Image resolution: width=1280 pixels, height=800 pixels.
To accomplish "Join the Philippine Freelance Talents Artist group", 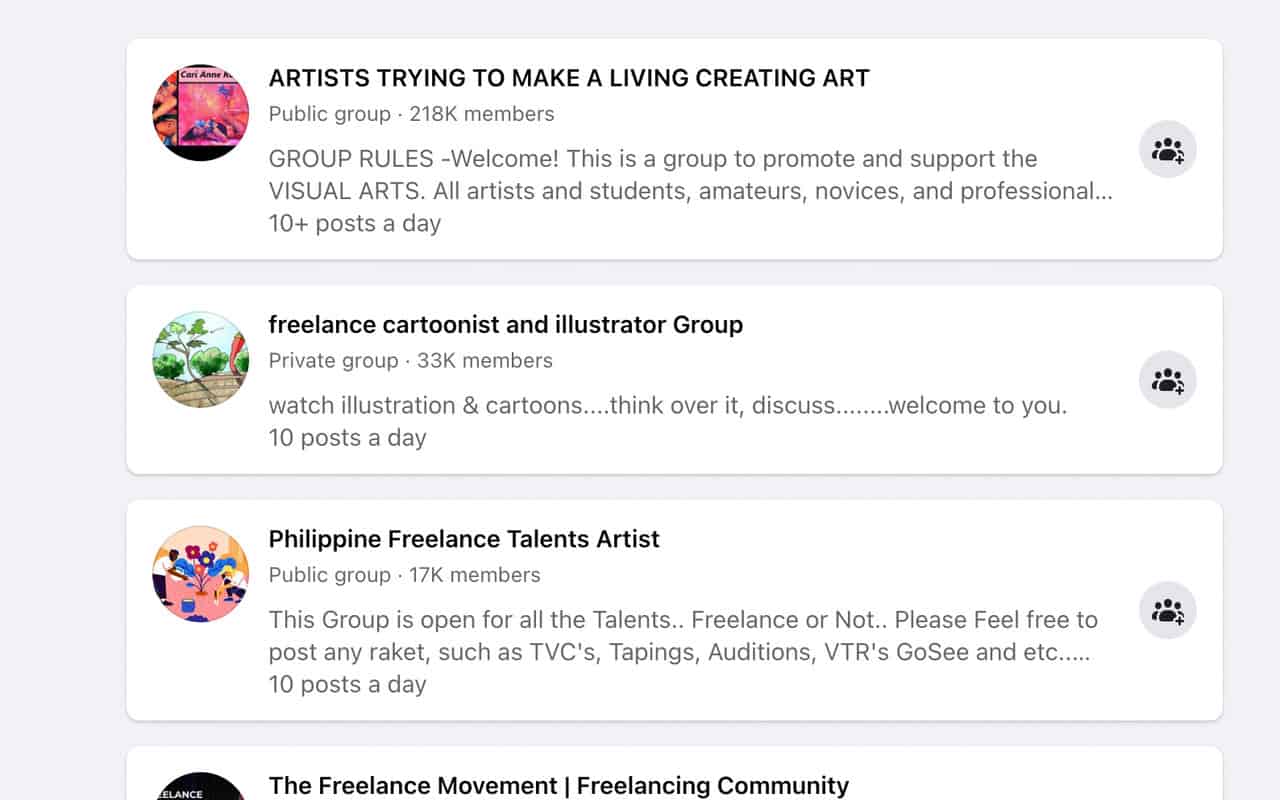I will click(1167, 610).
